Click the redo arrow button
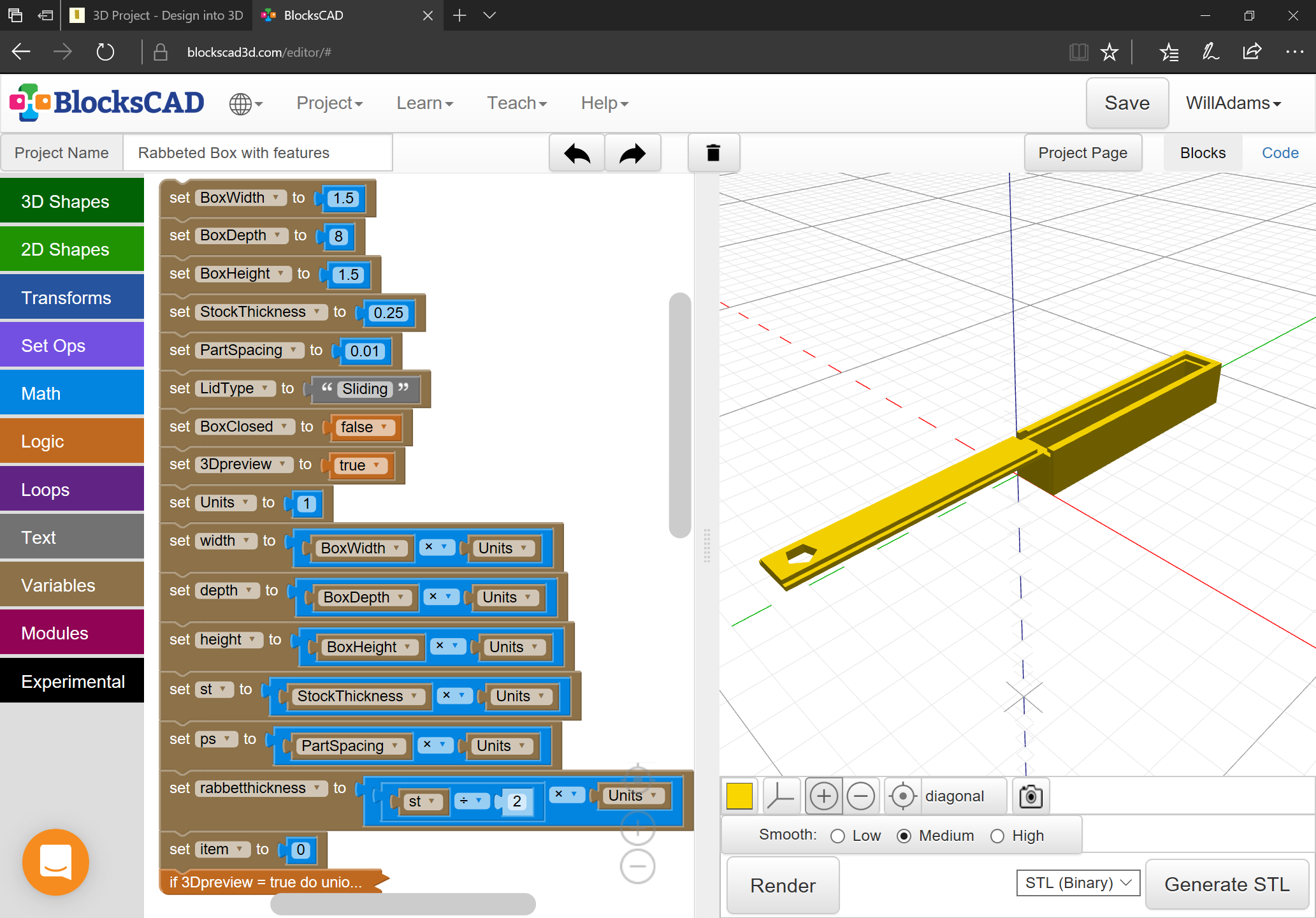The image size is (1316, 918). coord(632,153)
